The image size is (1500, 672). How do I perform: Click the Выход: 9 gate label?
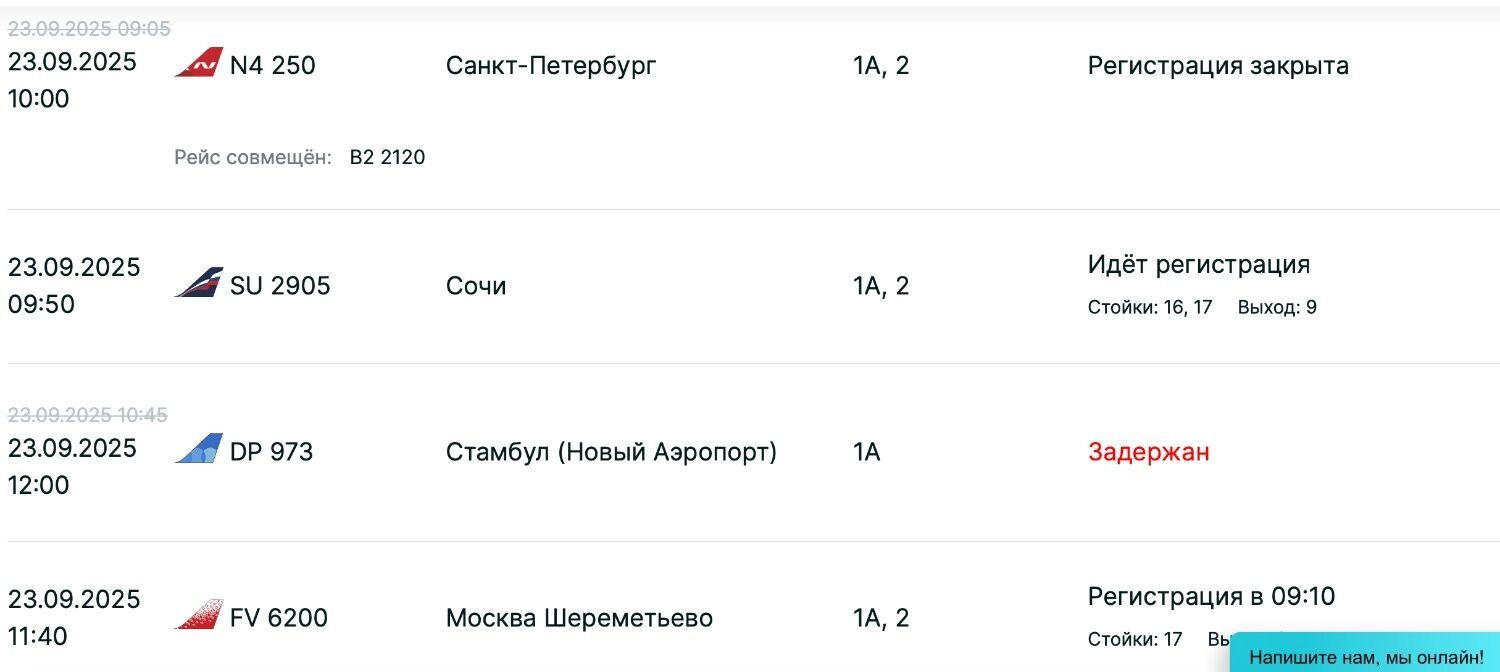tap(1277, 308)
